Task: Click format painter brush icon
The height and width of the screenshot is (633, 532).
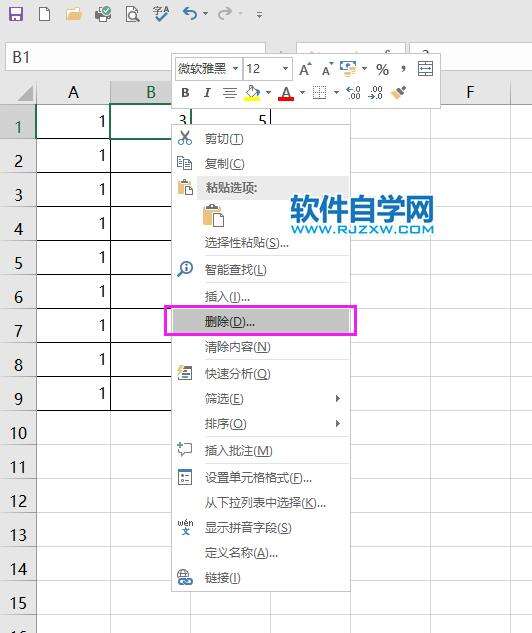Action: point(398,93)
